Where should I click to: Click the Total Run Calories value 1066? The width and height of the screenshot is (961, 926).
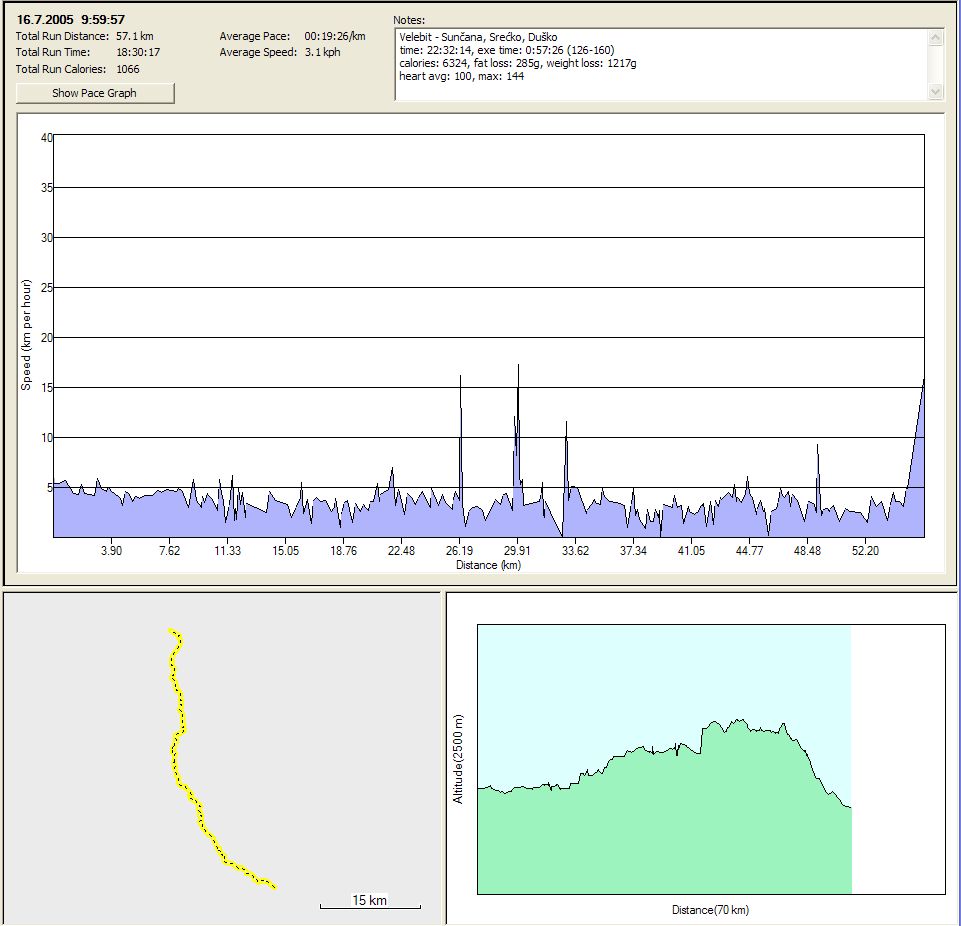[x=128, y=69]
